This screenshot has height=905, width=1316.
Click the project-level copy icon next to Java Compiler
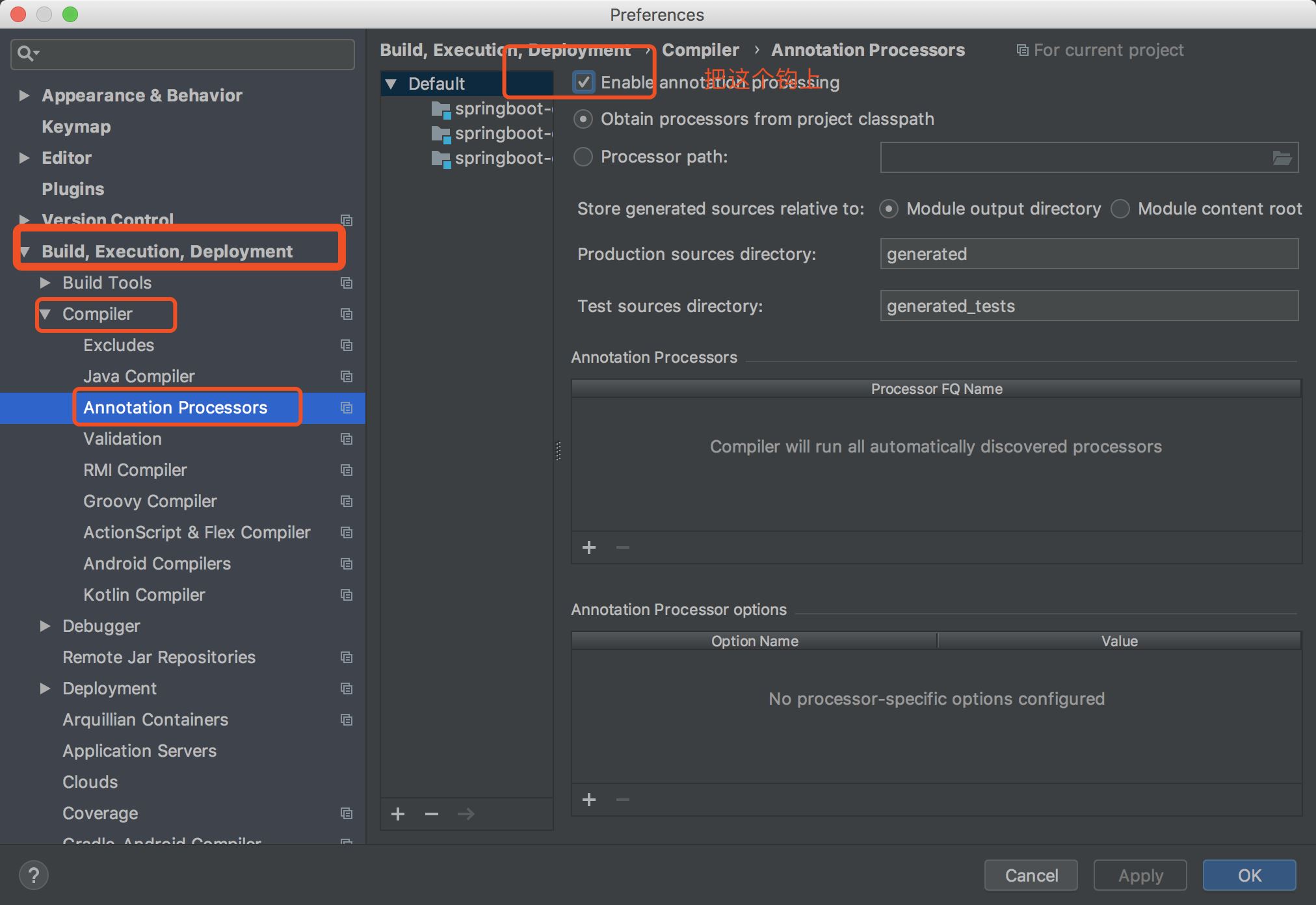click(x=347, y=376)
